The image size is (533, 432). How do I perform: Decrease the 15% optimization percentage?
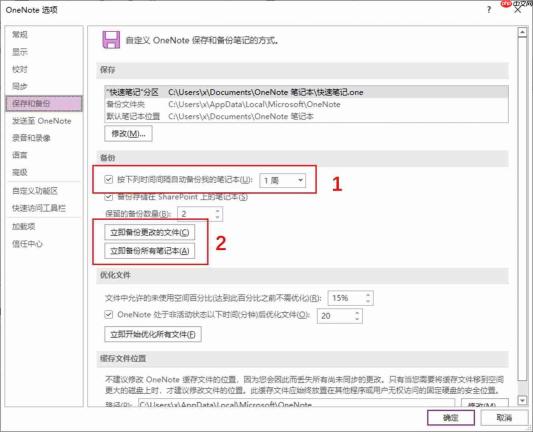[x=368, y=301]
